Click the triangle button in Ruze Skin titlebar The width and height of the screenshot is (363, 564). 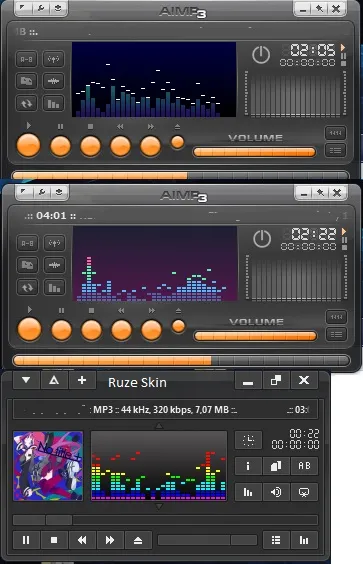point(54,380)
